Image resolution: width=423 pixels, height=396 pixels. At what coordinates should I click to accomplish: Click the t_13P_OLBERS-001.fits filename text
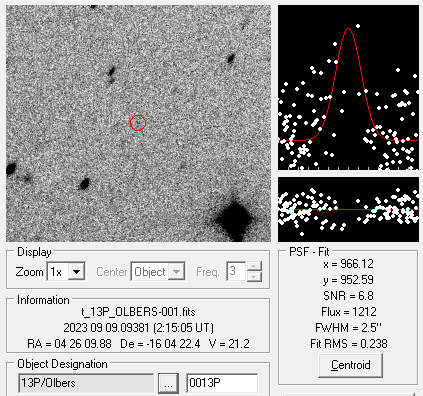pyautogui.click(x=138, y=312)
